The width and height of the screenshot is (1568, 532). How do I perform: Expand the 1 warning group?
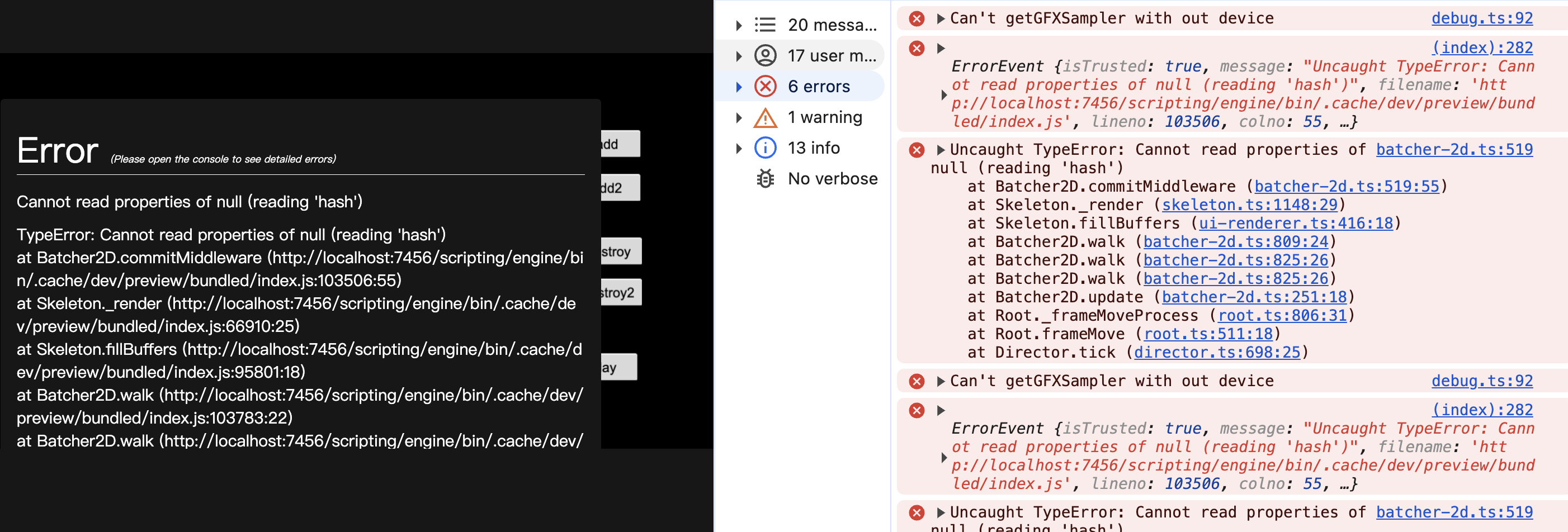(738, 118)
